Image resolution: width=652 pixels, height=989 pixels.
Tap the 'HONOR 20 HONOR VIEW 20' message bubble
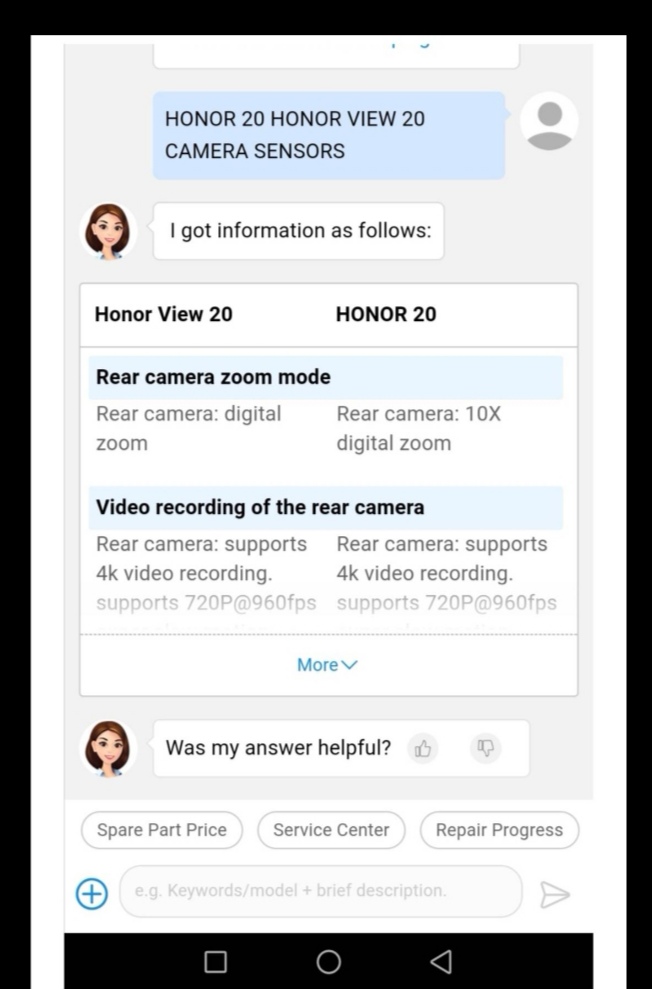click(x=328, y=135)
